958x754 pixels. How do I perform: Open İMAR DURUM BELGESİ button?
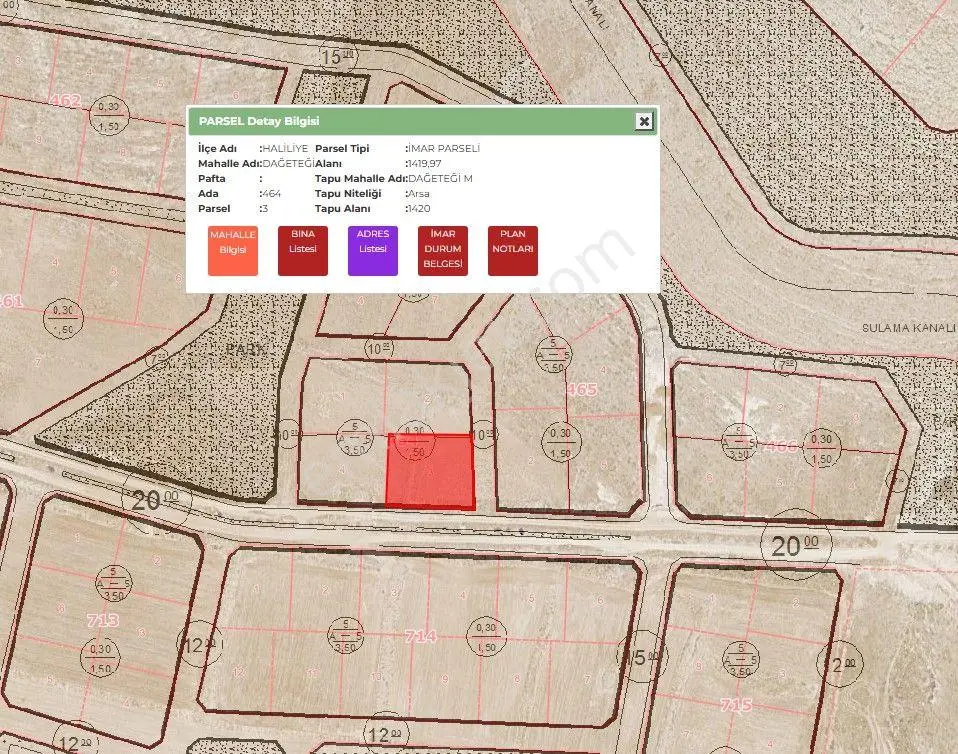pyautogui.click(x=443, y=251)
